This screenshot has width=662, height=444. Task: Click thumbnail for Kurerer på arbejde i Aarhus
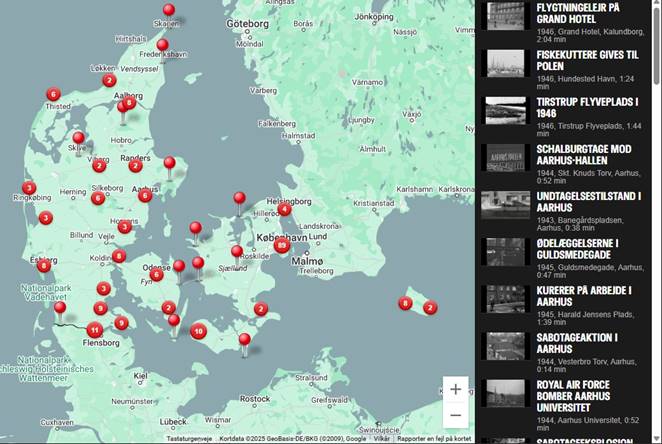[x=505, y=299]
